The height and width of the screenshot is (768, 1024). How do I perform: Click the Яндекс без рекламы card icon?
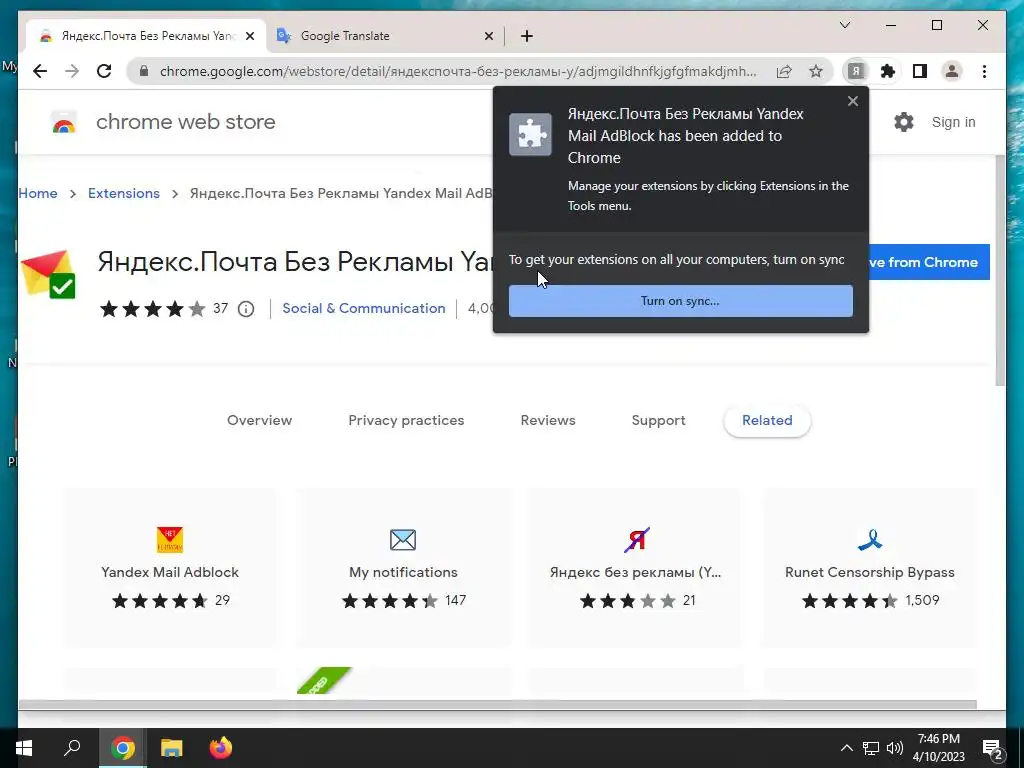[x=637, y=539]
